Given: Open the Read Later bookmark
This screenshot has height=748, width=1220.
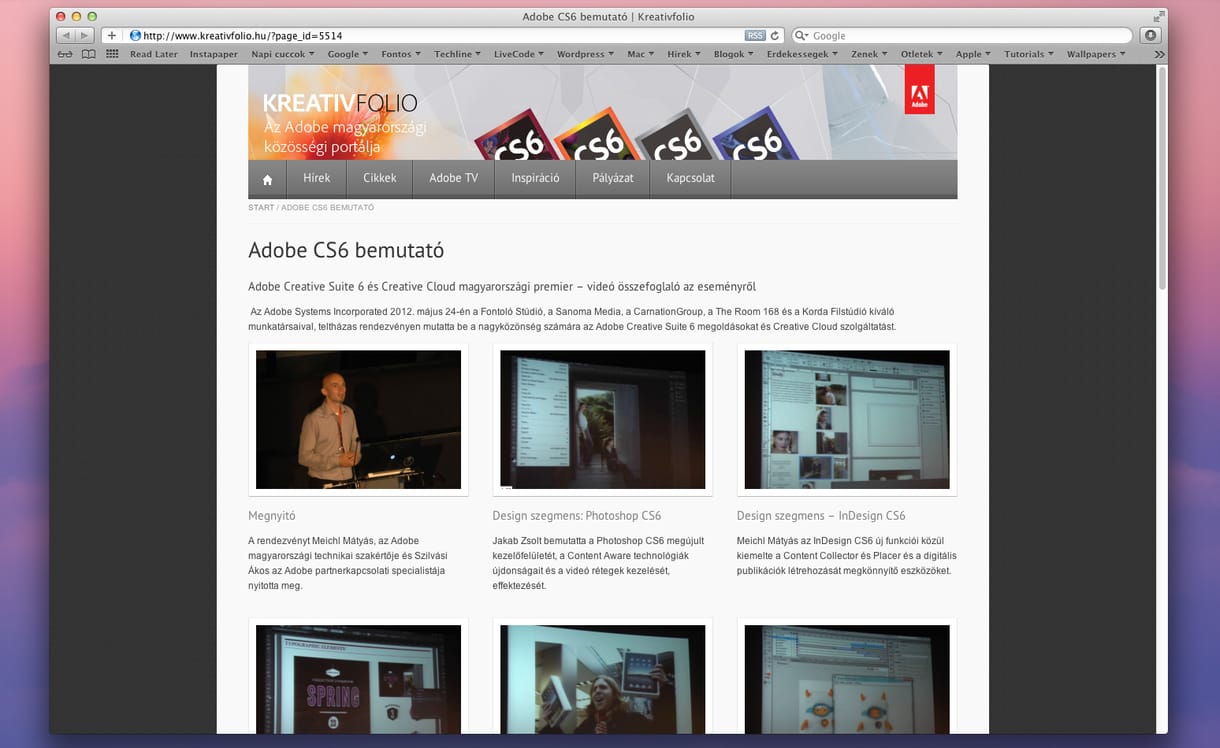Looking at the screenshot, I should tap(154, 54).
